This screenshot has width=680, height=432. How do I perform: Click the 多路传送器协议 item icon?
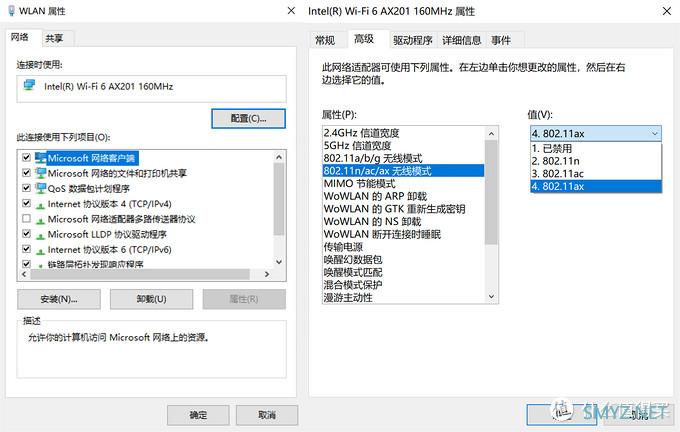coord(41,220)
